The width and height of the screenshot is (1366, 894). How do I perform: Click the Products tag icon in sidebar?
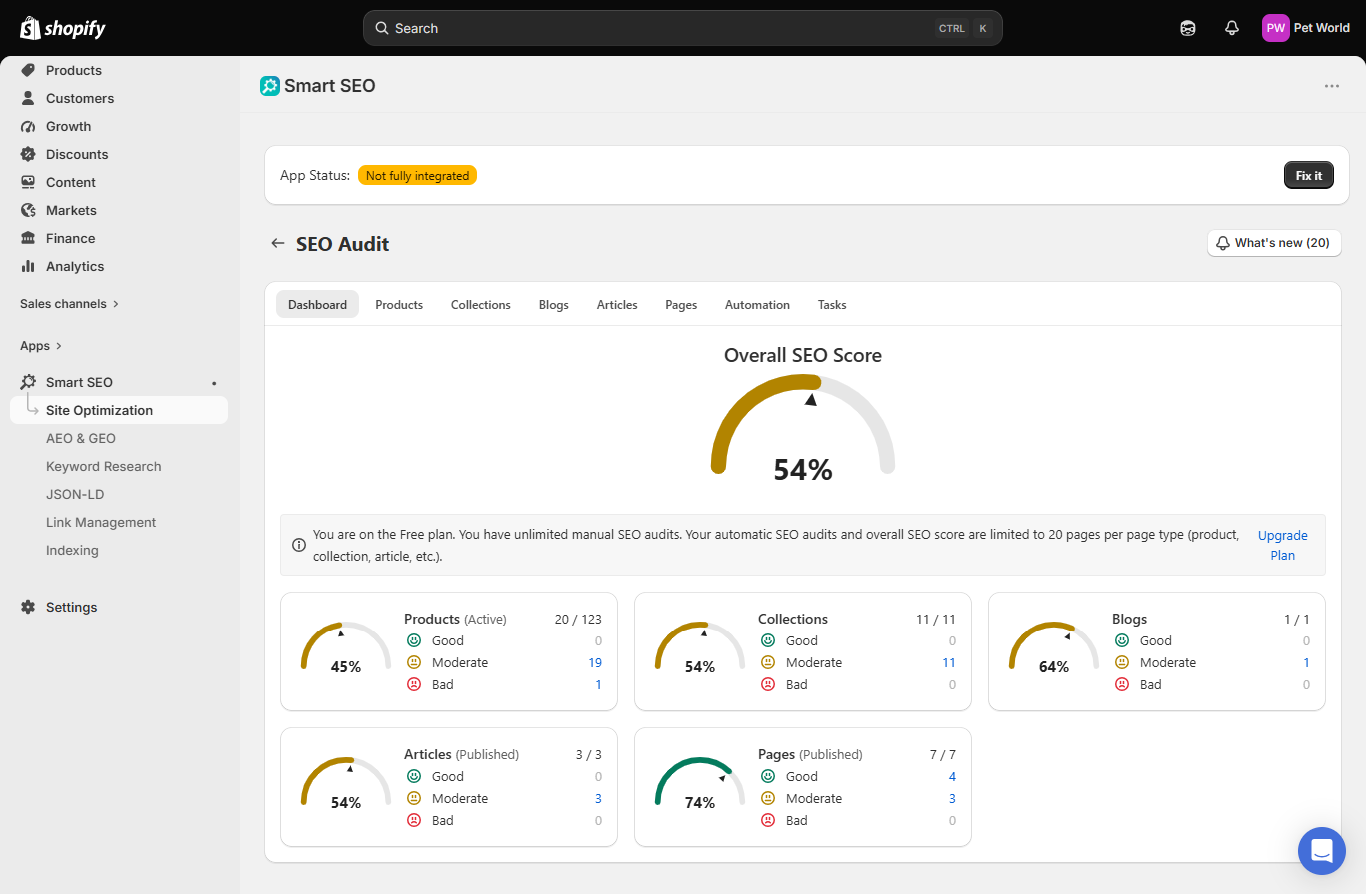(28, 70)
